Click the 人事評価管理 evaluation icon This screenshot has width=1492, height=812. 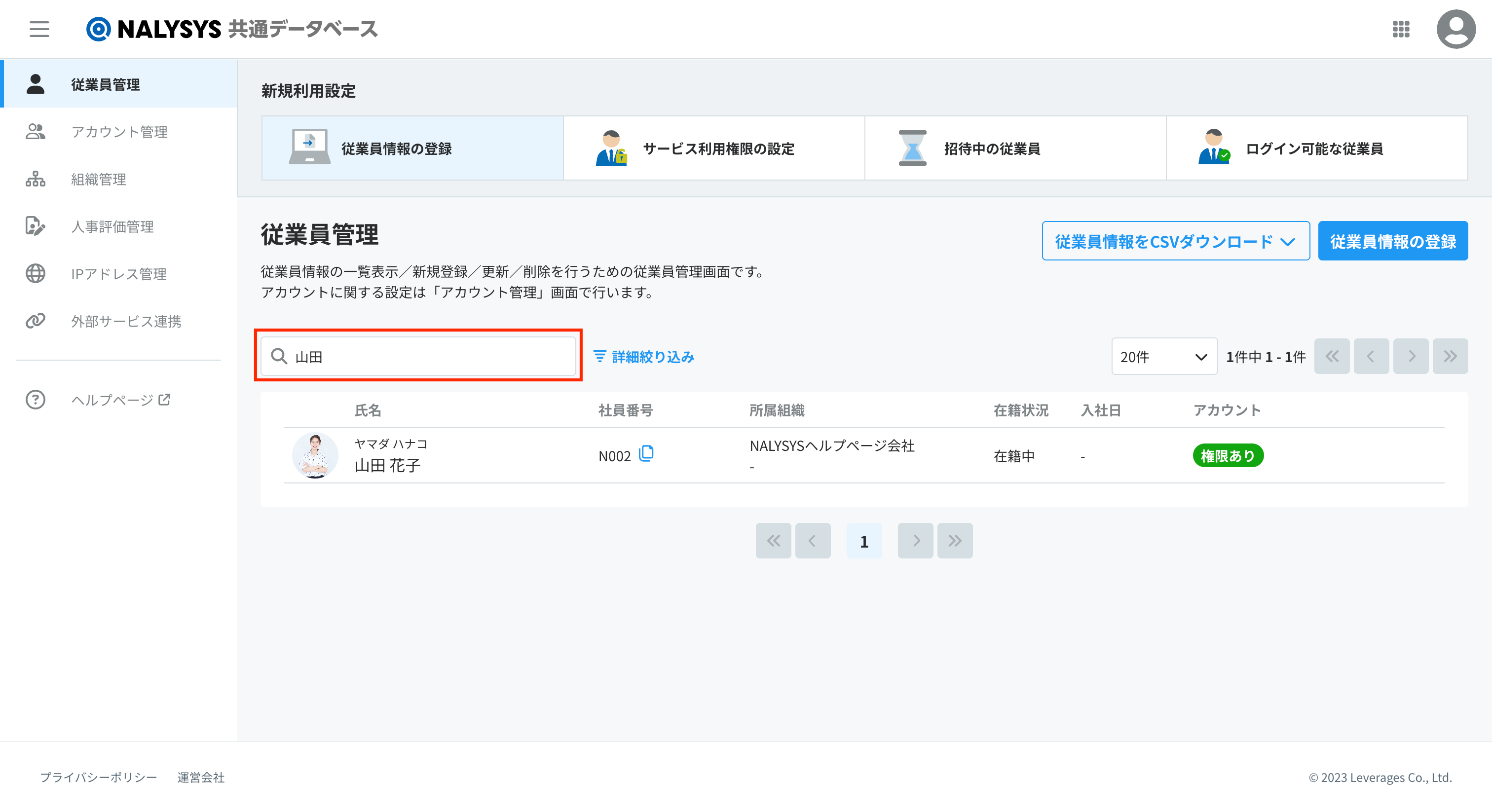36,226
